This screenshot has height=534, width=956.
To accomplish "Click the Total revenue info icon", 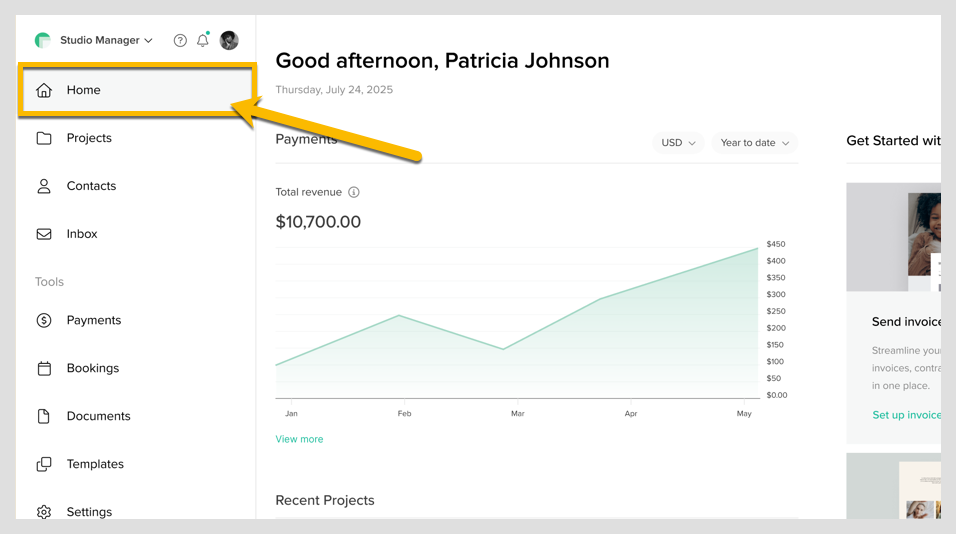I will pyautogui.click(x=354, y=192).
